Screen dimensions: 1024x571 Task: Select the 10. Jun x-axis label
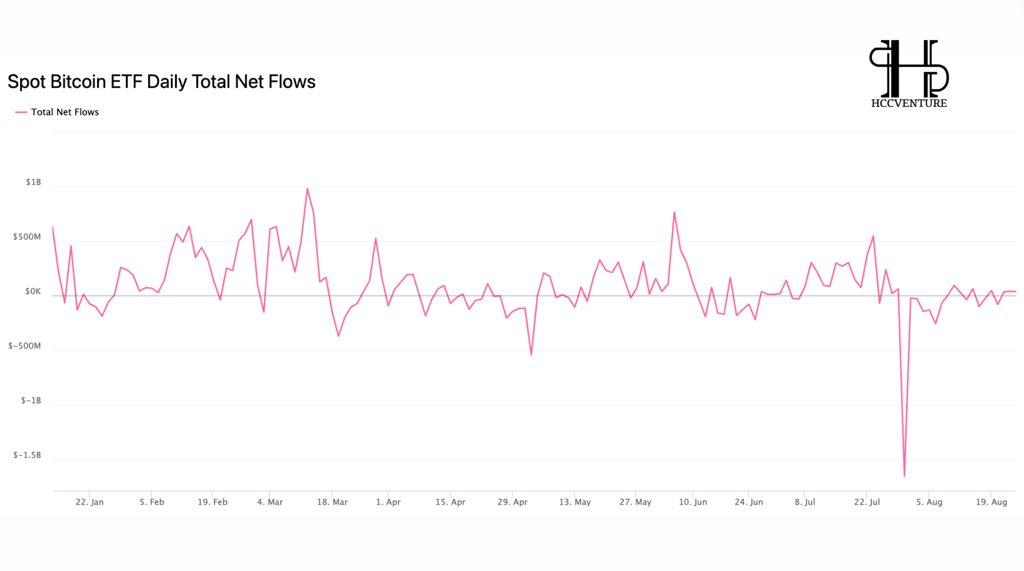point(693,502)
